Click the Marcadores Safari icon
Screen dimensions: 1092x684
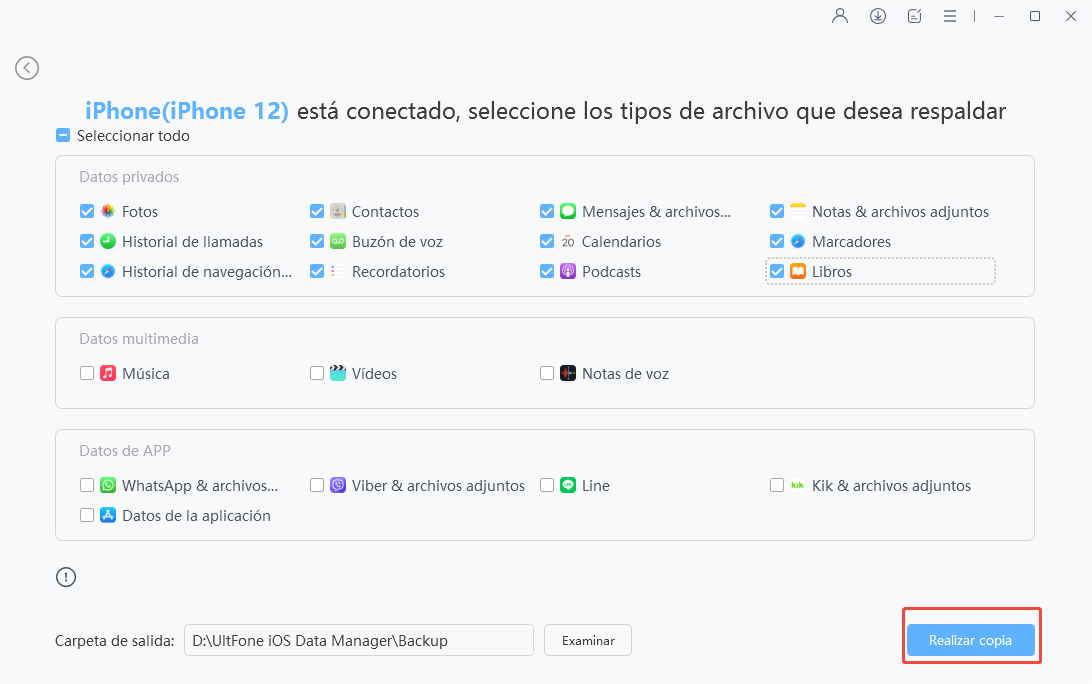[x=798, y=241]
